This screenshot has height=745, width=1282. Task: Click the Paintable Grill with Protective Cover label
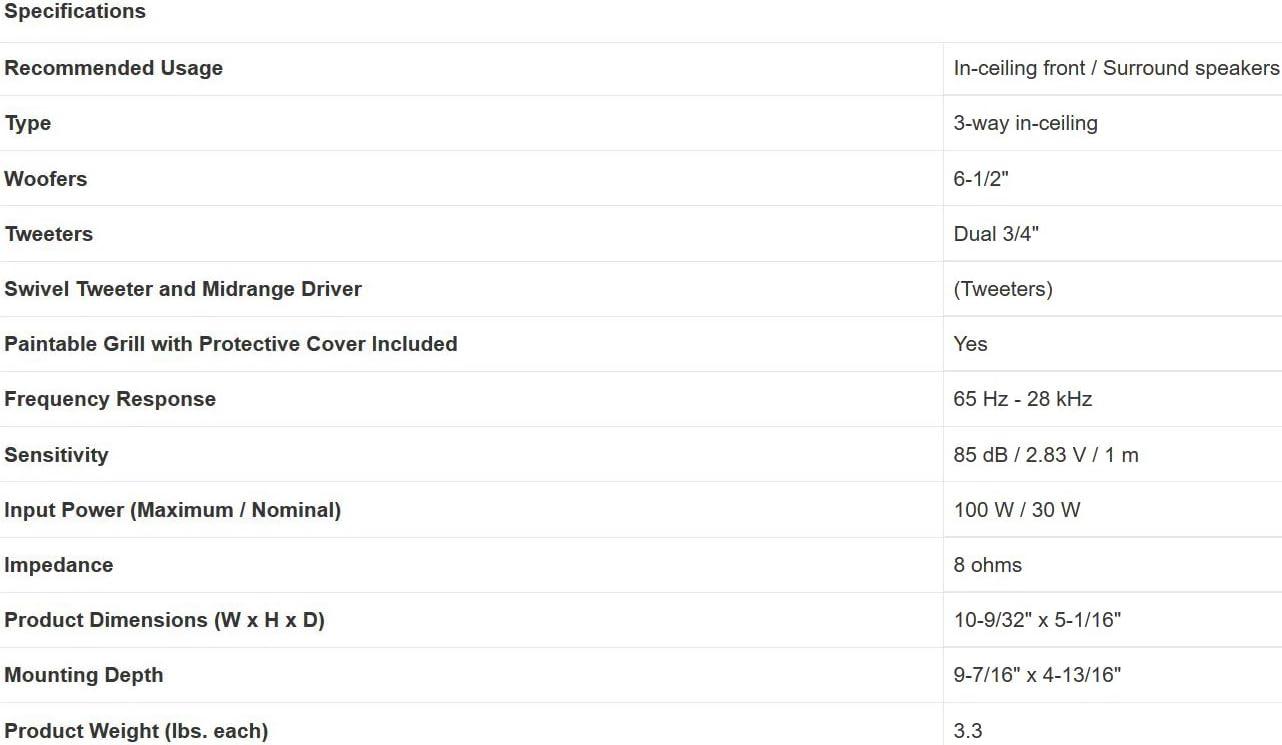coord(231,344)
